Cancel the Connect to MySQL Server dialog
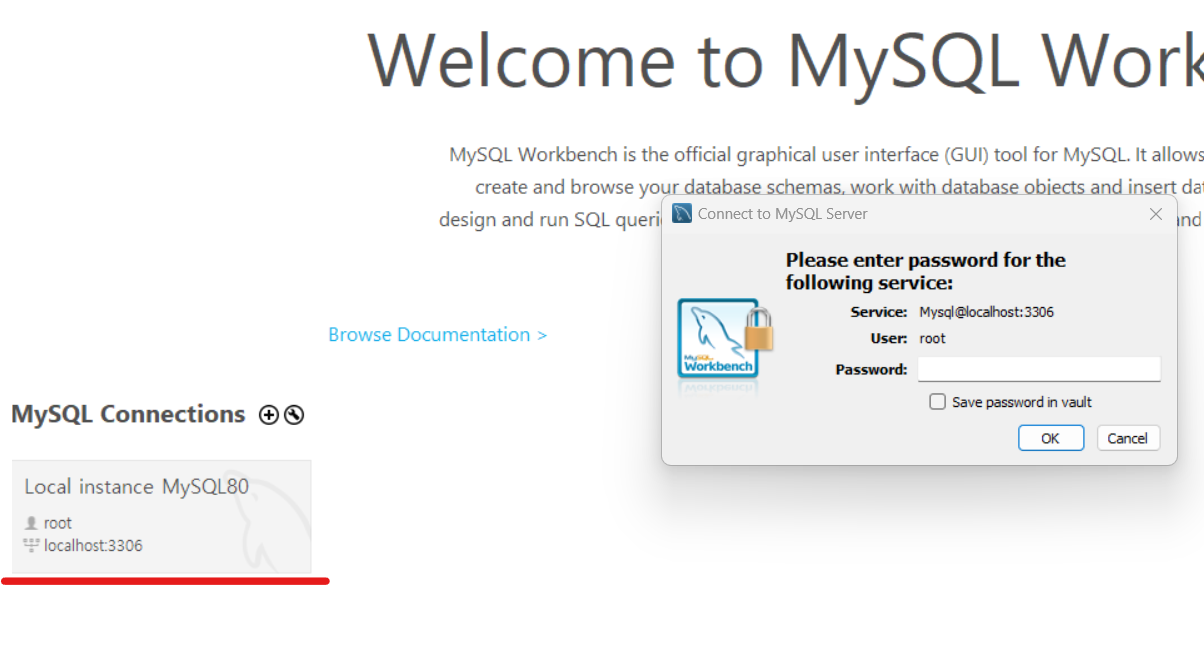This screenshot has height=653, width=1204. point(1128,438)
